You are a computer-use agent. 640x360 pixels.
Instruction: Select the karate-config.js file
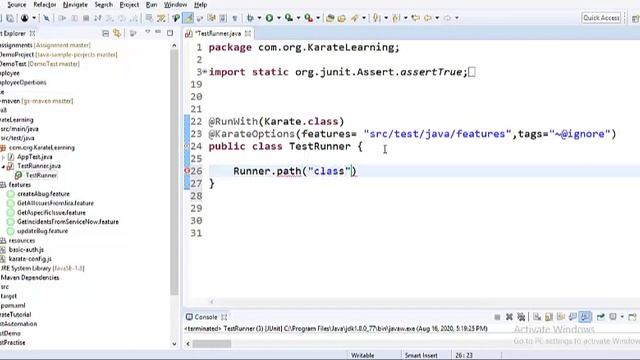pyautogui.click(x=30, y=259)
